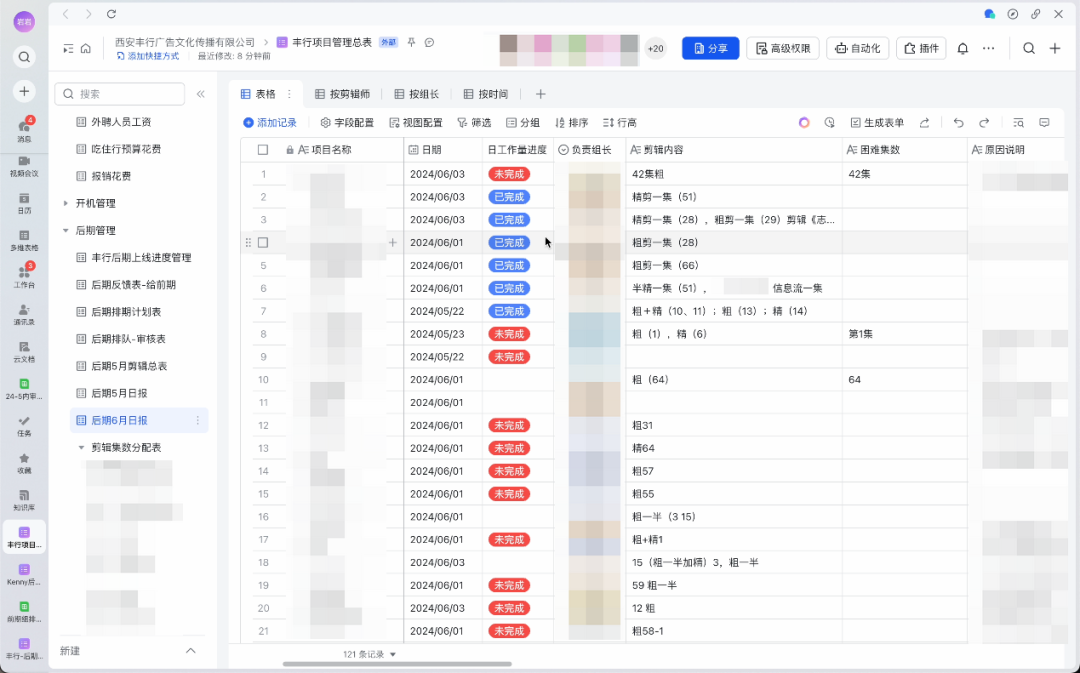The width and height of the screenshot is (1080, 673).
Task: Open 收藏 favorites in sidebar
Action: click(x=24, y=464)
